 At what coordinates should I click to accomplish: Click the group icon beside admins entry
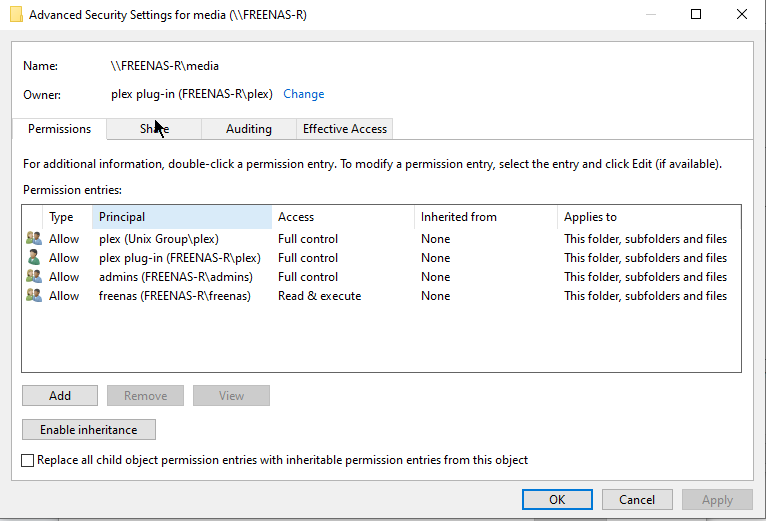[34, 277]
